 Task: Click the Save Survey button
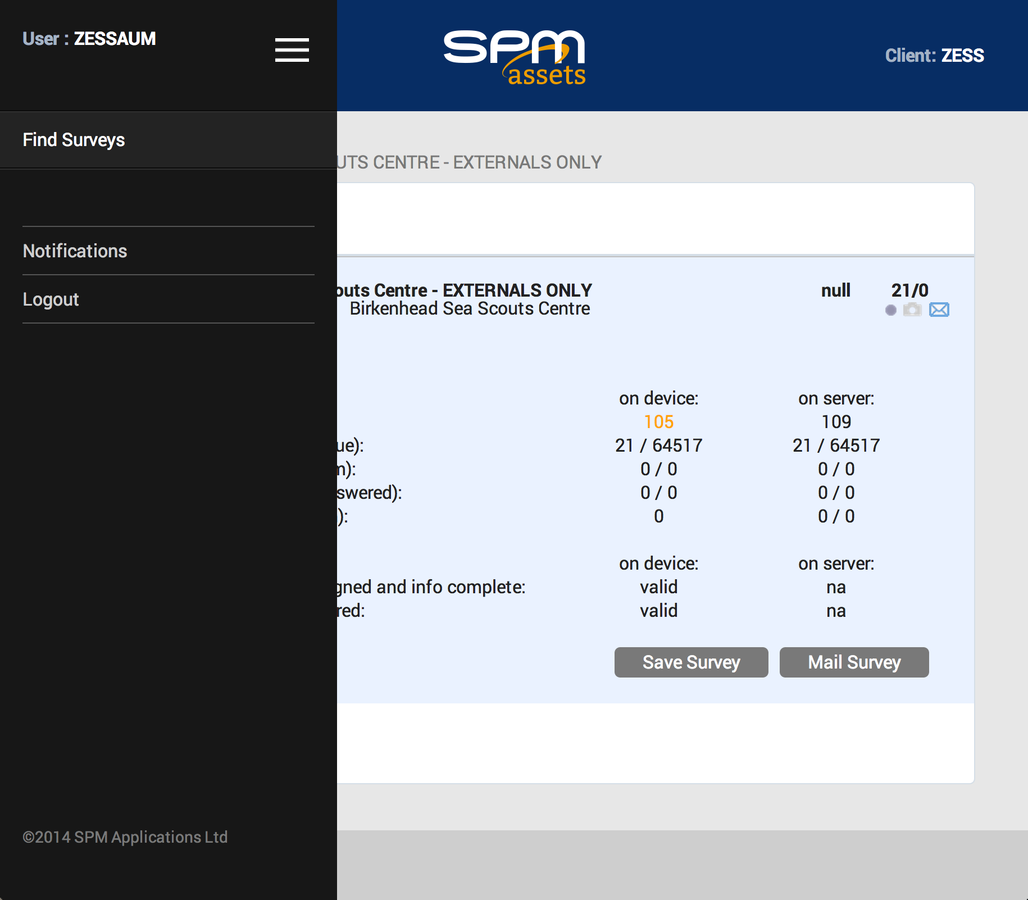(x=691, y=662)
